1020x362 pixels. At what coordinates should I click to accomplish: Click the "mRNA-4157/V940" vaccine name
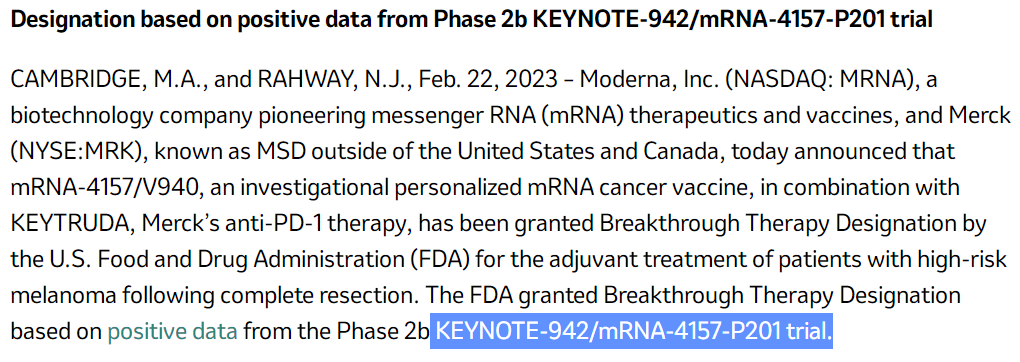[100, 188]
